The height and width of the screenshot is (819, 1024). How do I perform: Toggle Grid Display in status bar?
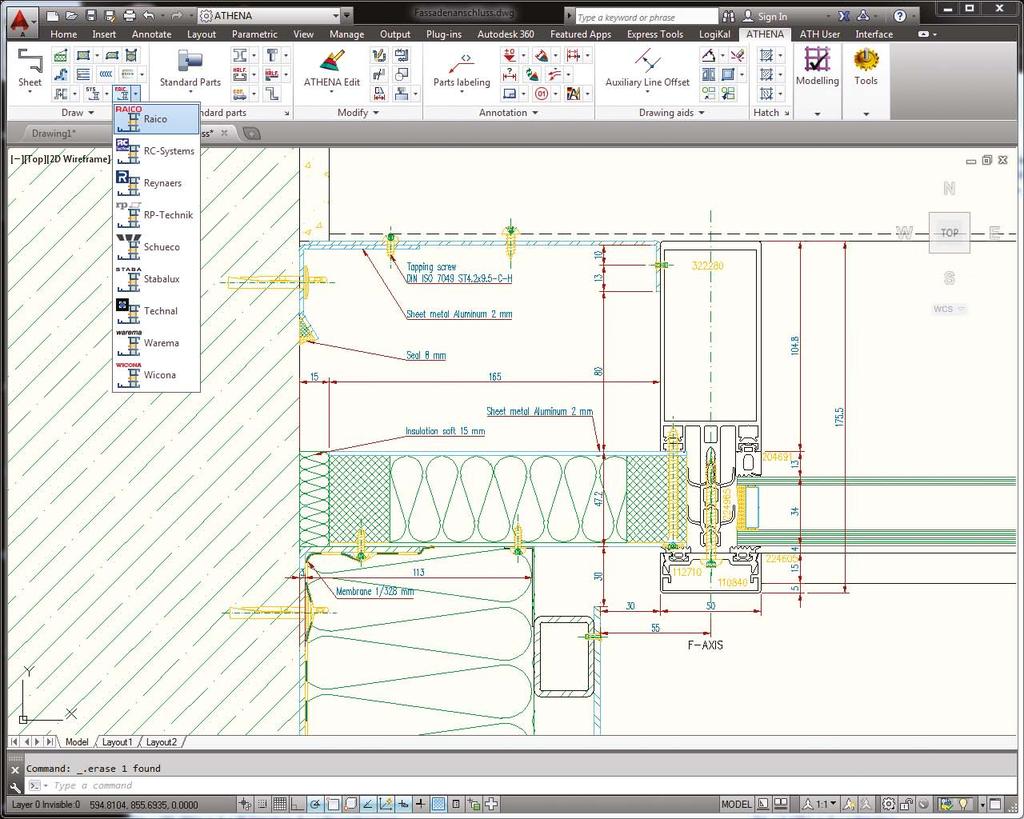[x=280, y=804]
